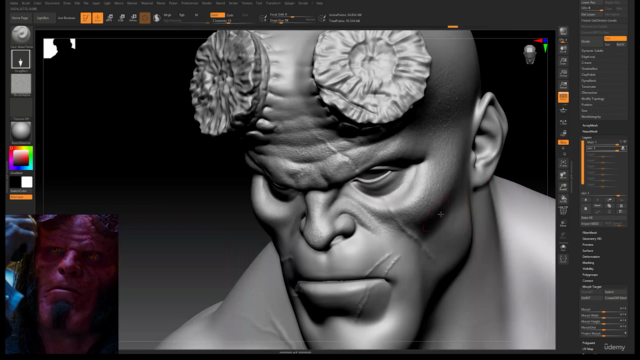Toggle the Transp icon on right shelf
Viewport: 640px width, 360px height.
click(563, 223)
